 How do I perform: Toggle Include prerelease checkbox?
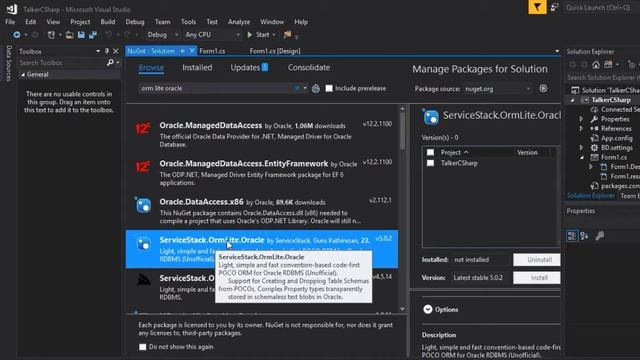click(329, 88)
